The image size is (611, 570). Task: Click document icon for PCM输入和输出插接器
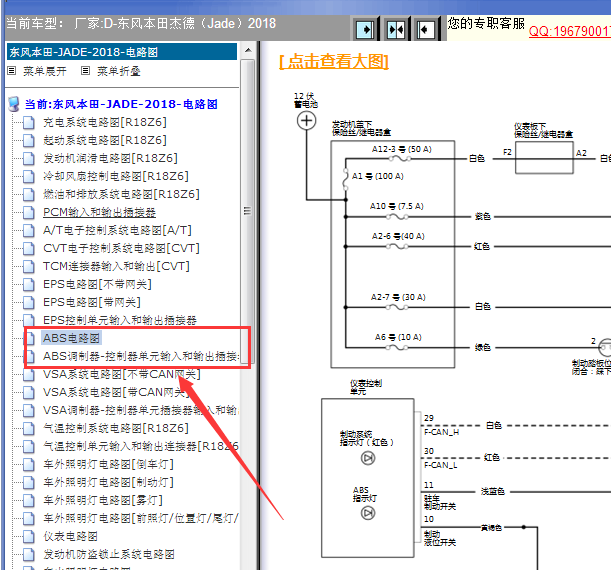point(28,213)
